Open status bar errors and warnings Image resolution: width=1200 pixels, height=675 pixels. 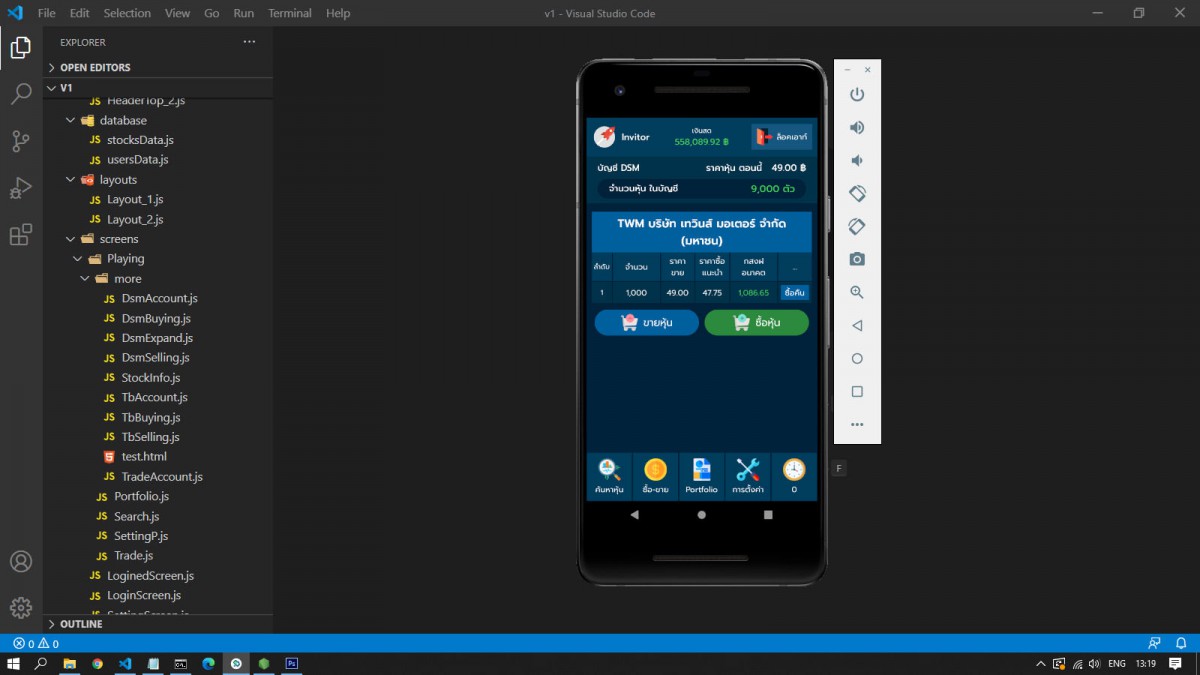click(x=36, y=644)
